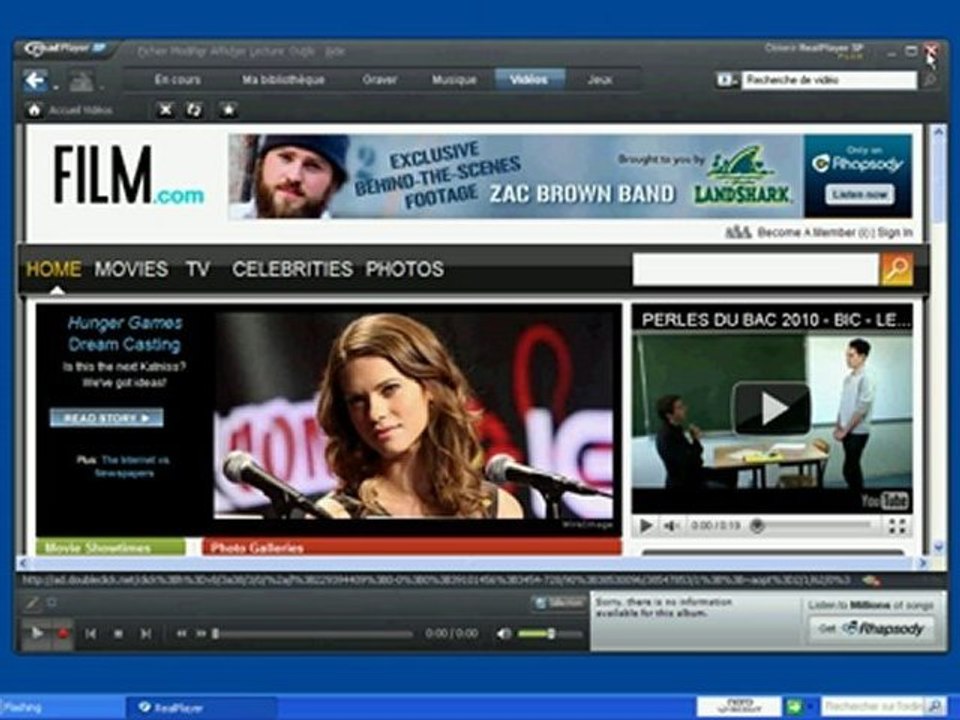This screenshot has height=720, width=960.
Task: Click the Listen now Rhapsody ad button
Action: pyautogui.click(x=860, y=195)
